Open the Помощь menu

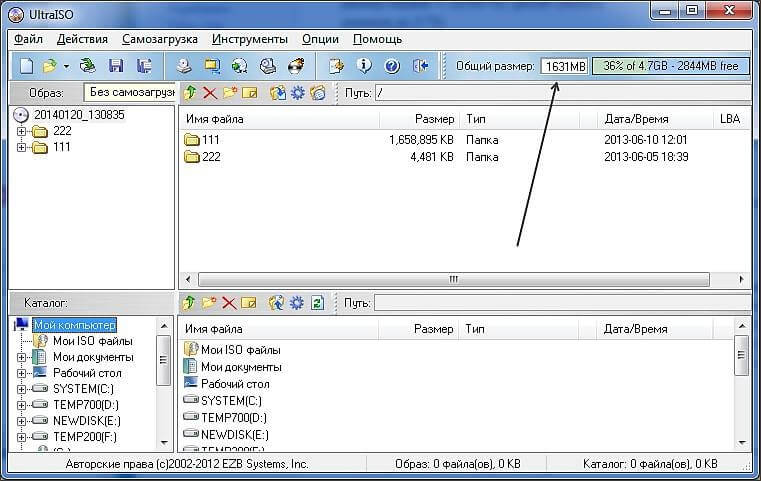377,39
